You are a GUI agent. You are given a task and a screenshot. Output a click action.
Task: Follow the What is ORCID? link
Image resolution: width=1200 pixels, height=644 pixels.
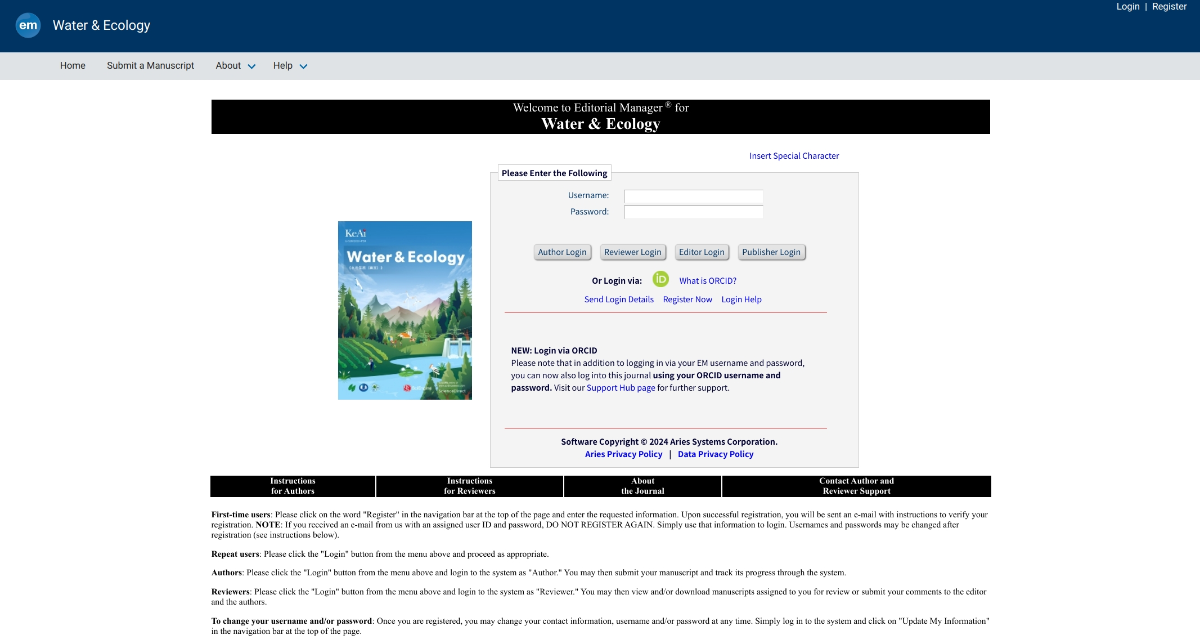(707, 281)
